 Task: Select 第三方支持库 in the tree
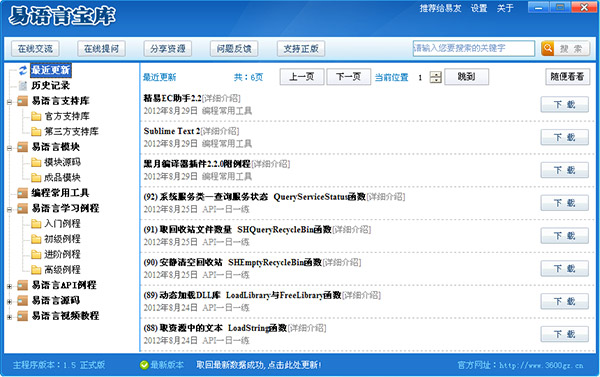(72, 131)
